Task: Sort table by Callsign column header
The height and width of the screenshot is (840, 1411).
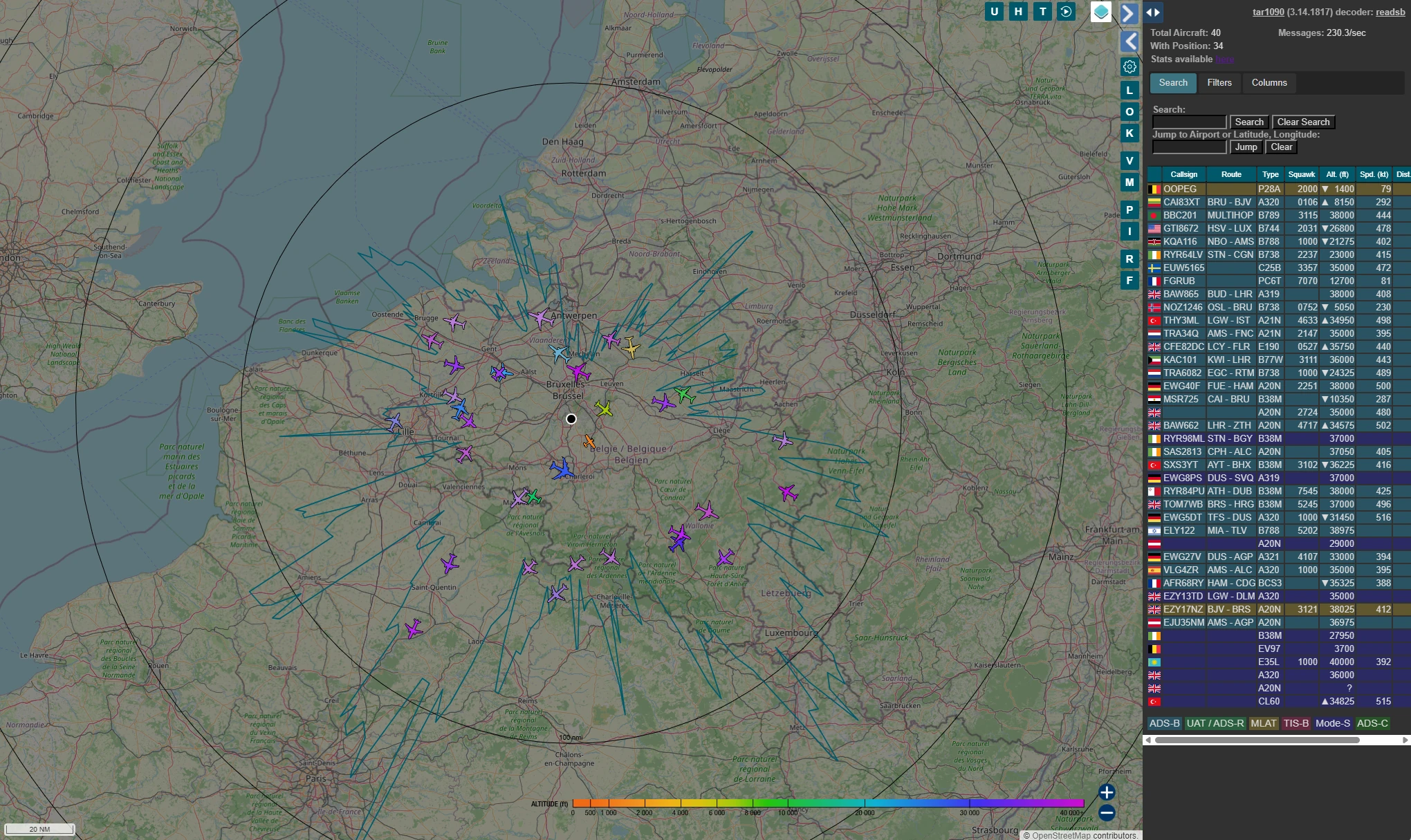Action: tap(1183, 175)
